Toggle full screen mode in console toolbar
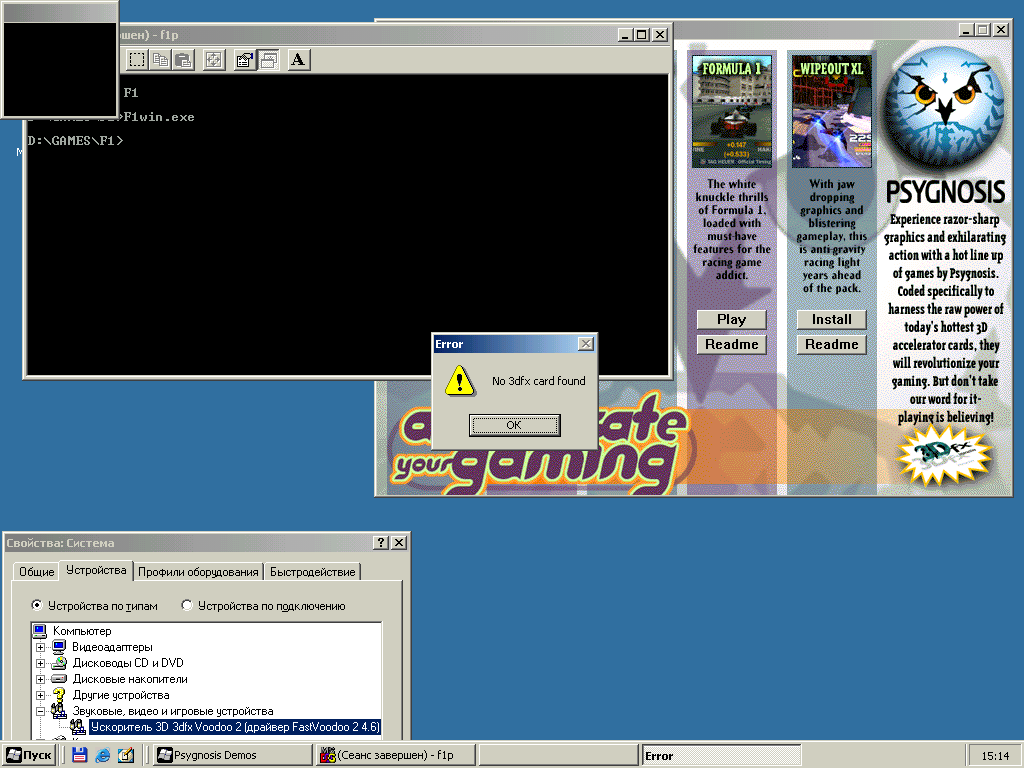Viewport: 1024px width, 768px height. (x=213, y=60)
